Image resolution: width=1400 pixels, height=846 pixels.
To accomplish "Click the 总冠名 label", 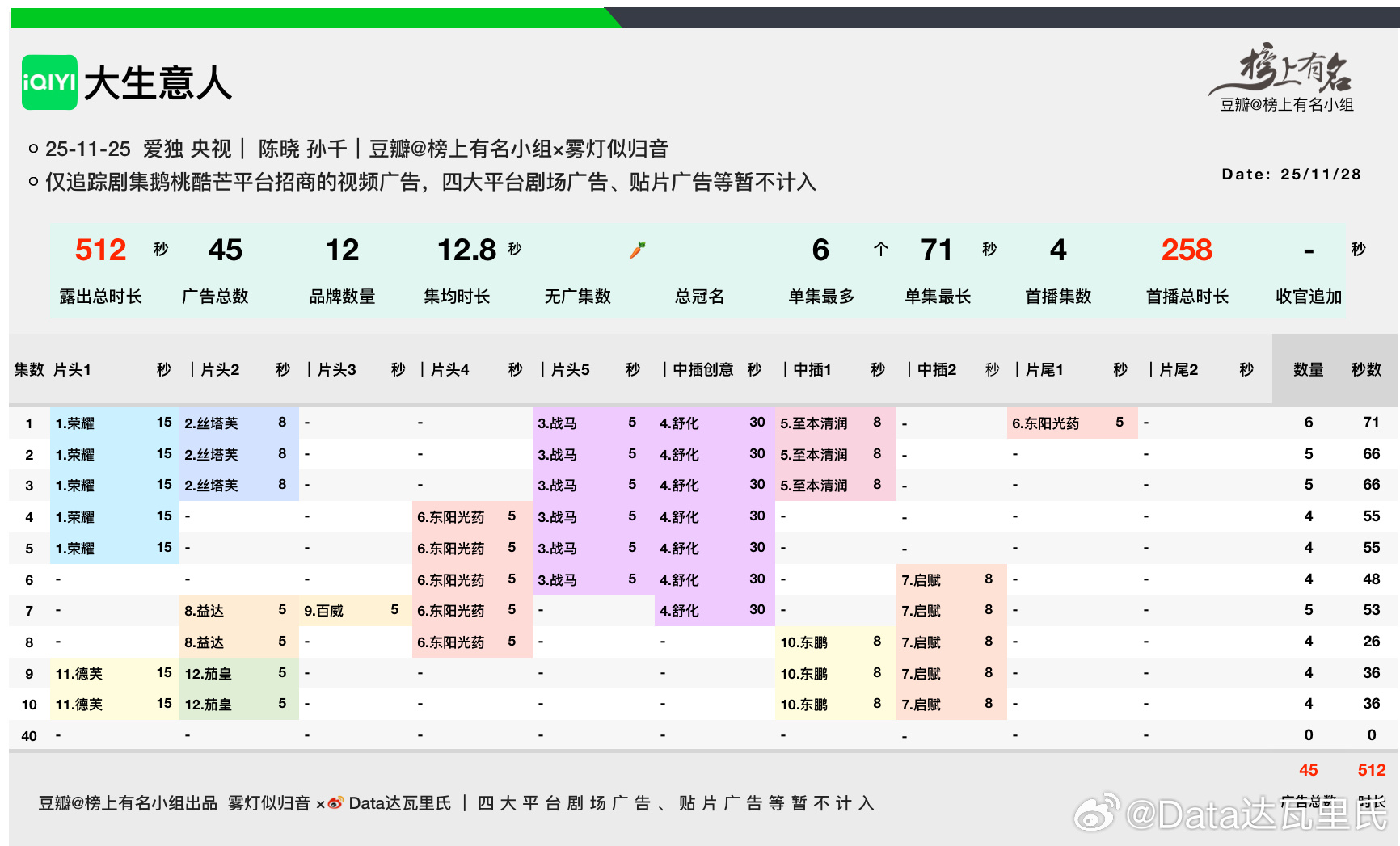I will (x=700, y=297).
